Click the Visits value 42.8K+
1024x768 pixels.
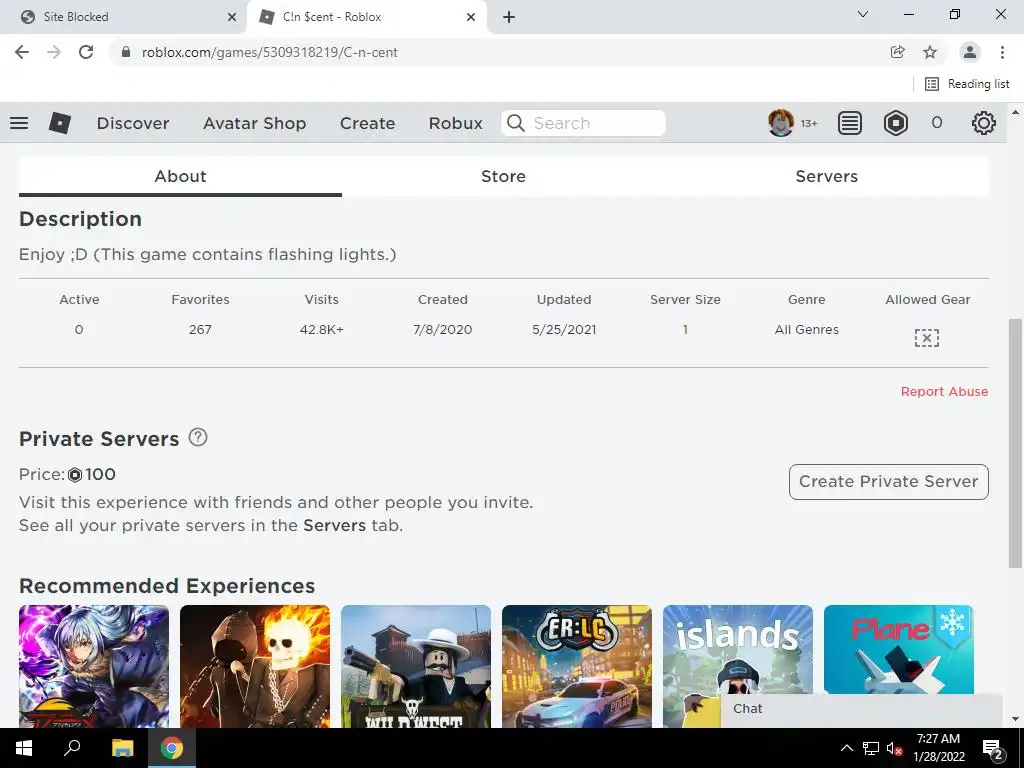[x=321, y=330]
